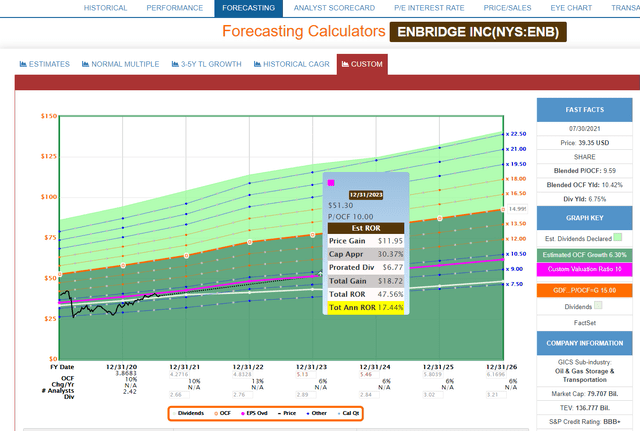Toggle Cal Qt series in chart legend

tap(349, 413)
